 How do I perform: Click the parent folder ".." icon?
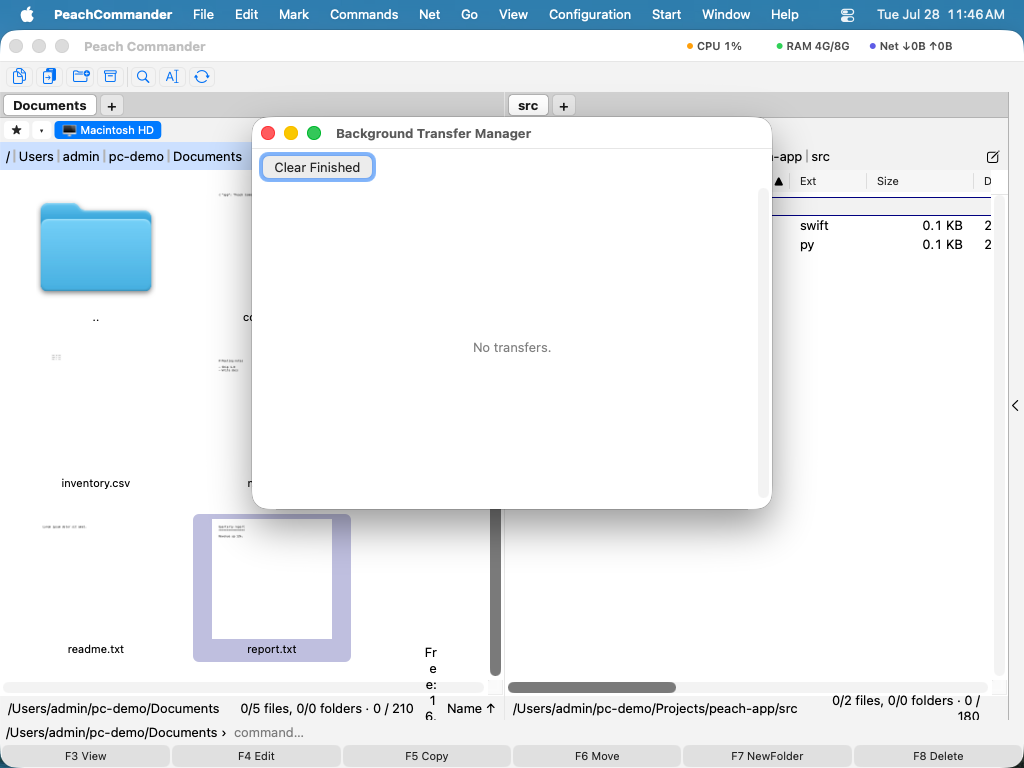[96, 248]
